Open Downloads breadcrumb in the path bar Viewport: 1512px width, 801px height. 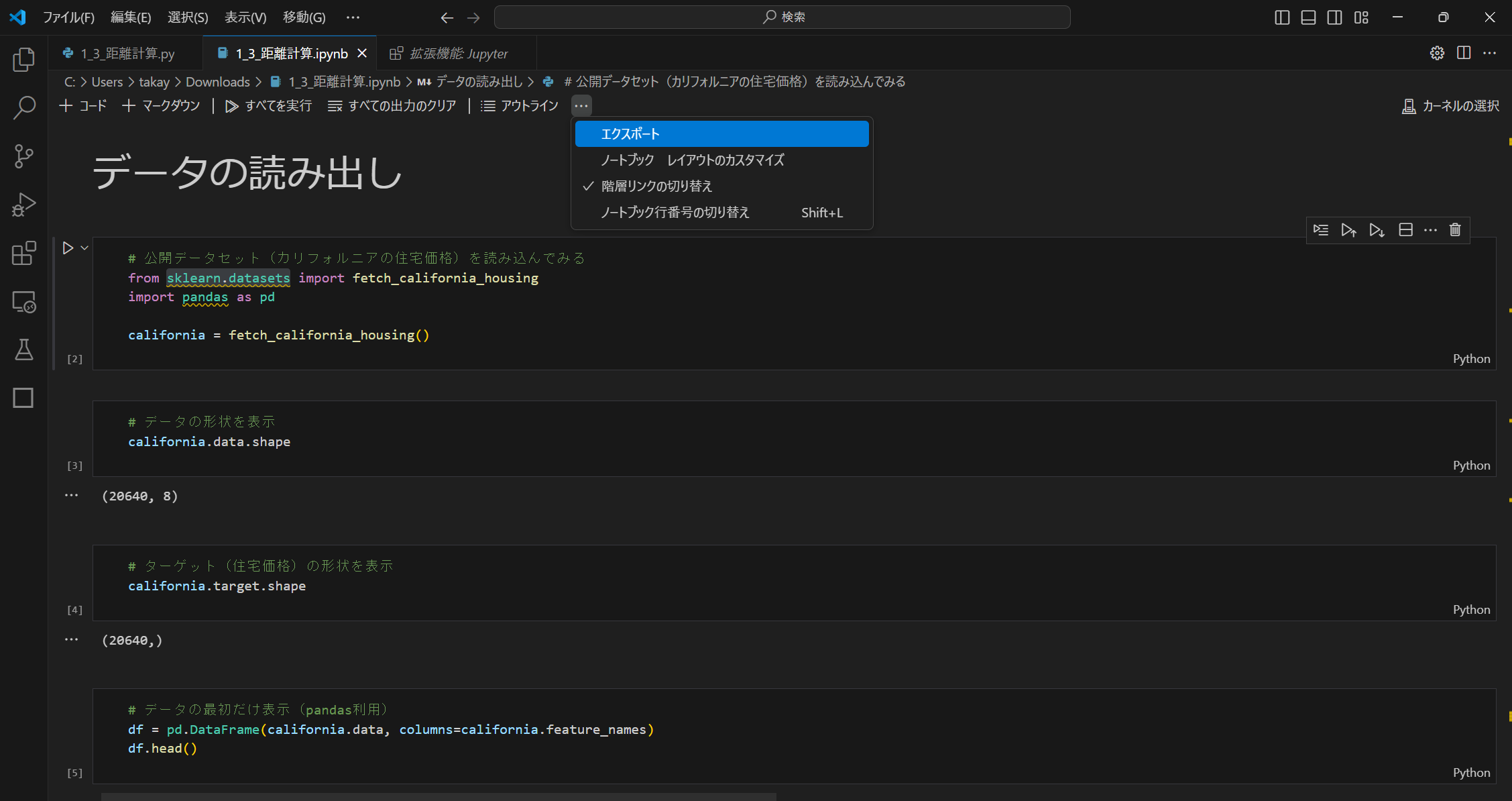(217, 81)
